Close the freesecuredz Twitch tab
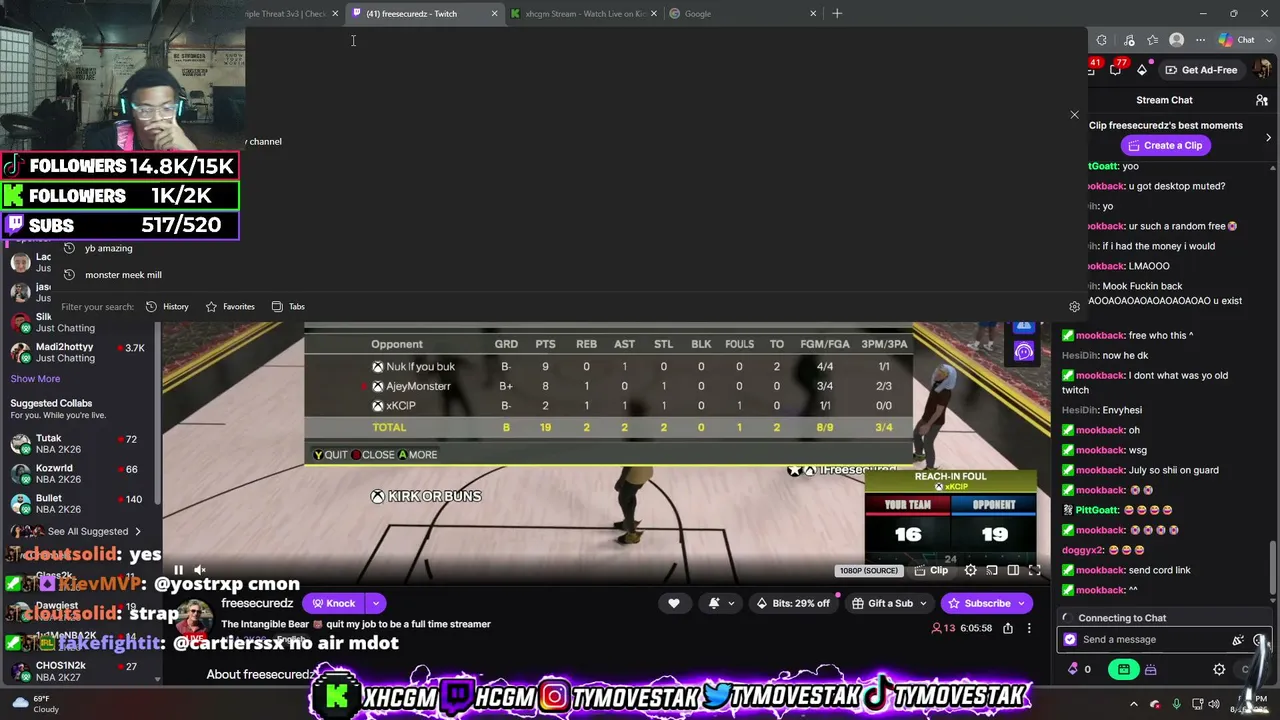 coord(494,14)
